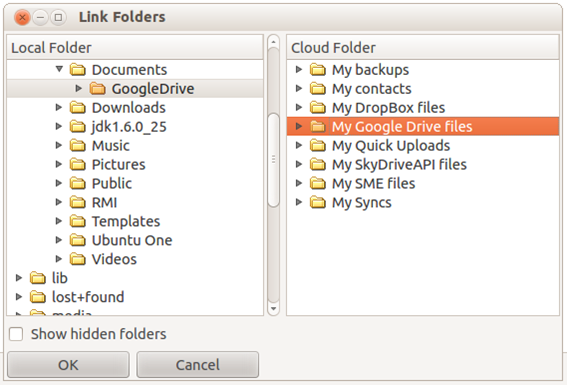Image resolution: width=567 pixels, height=385 pixels.
Task: Expand the My Google Drive files node
Action: click(299, 126)
